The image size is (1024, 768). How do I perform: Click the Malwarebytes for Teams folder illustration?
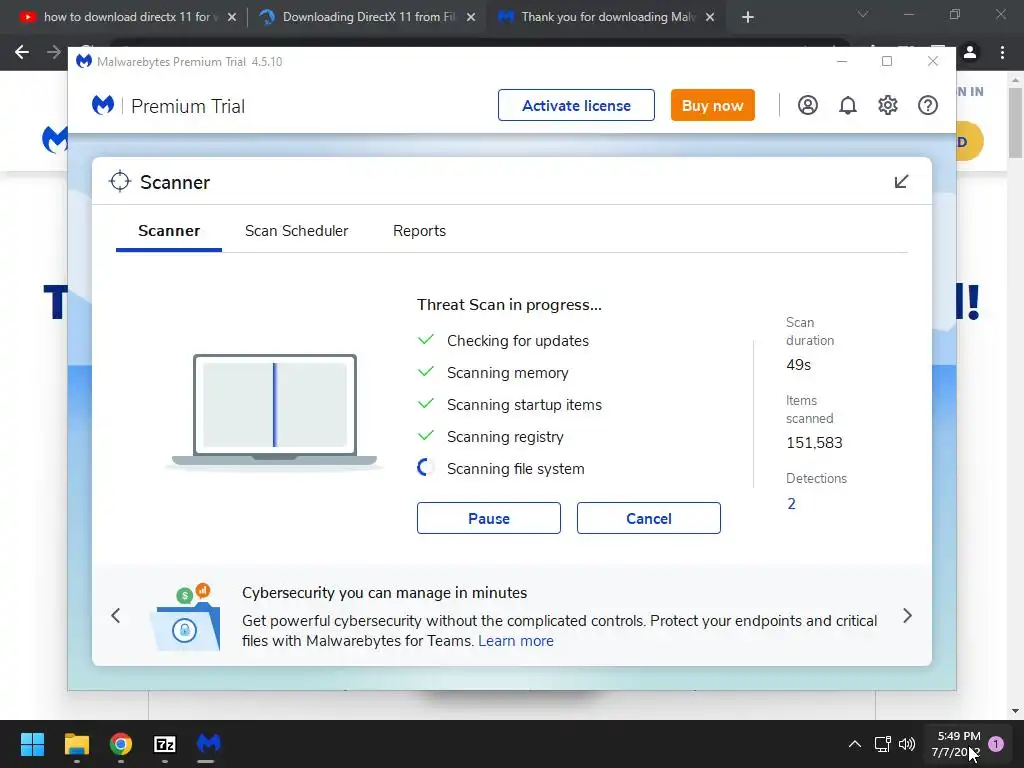click(185, 617)
